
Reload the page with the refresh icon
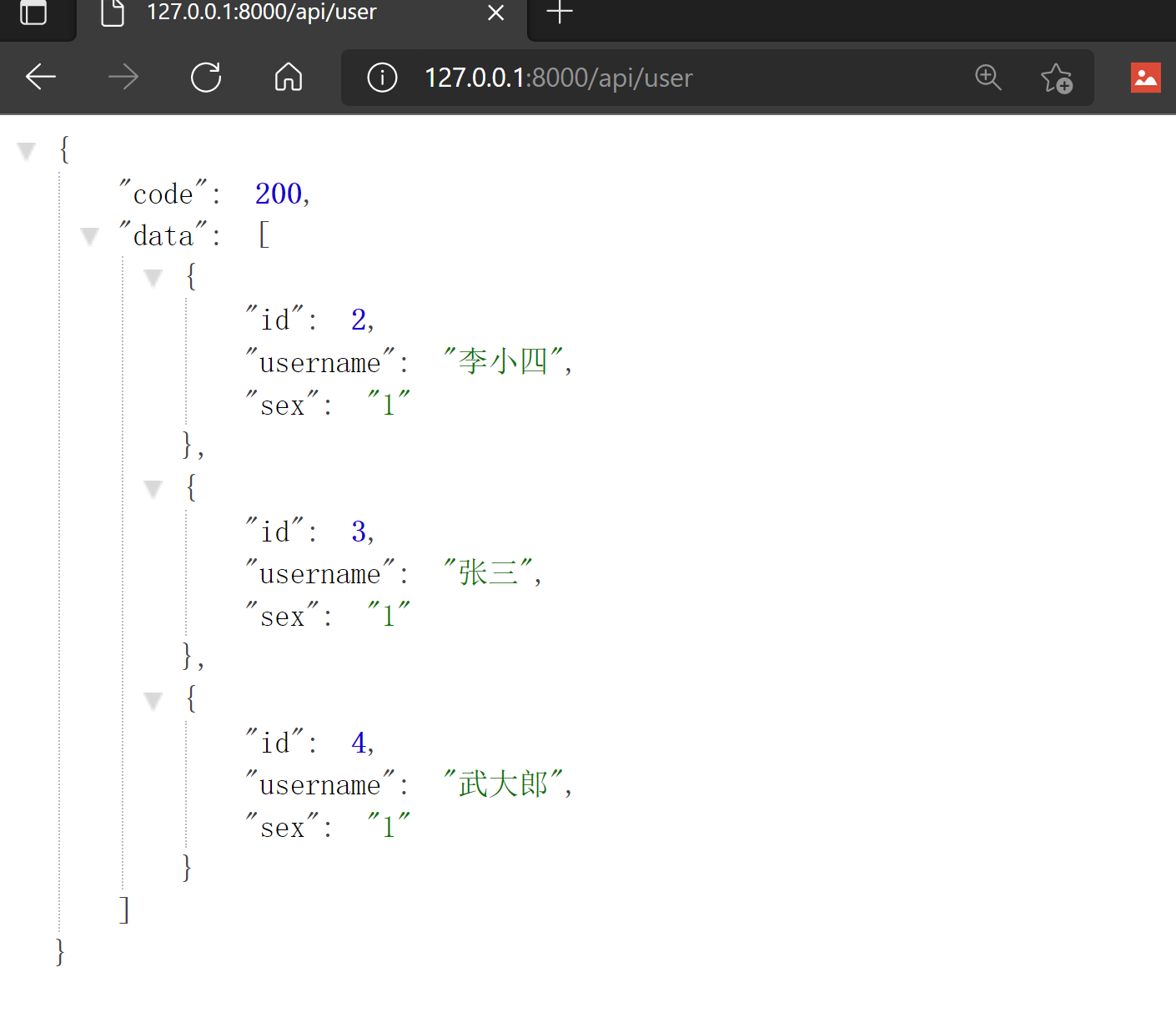click(x=206, y=78)
